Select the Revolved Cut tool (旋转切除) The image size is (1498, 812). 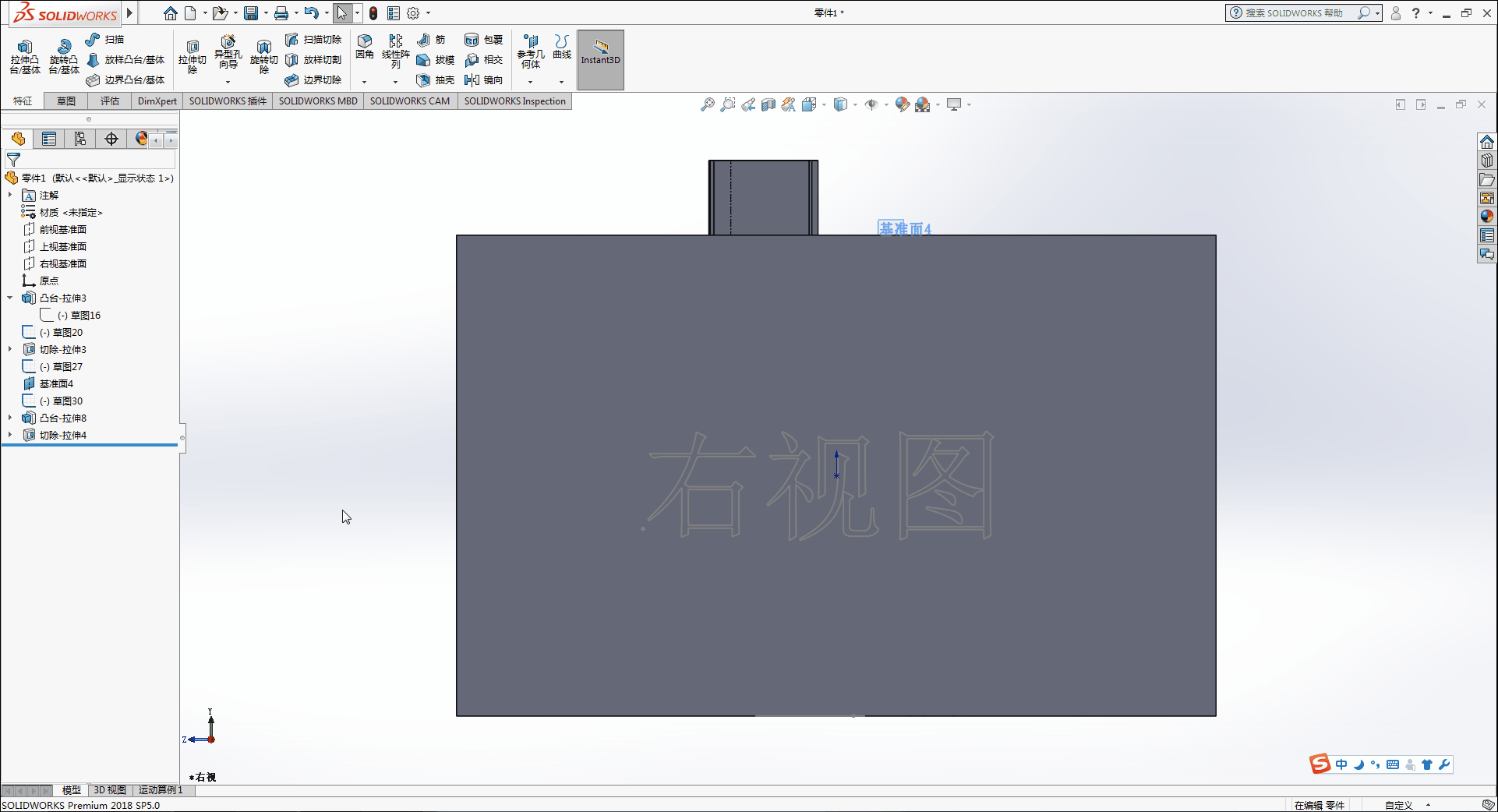pos(264,57)
